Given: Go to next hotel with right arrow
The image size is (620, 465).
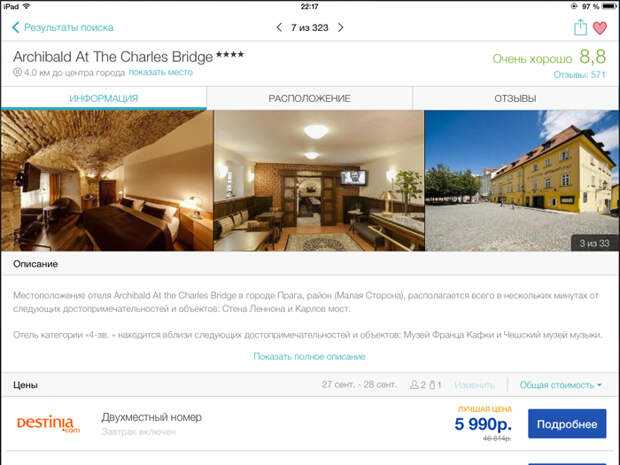Looking at the screenshot, I should coord(340,27).
